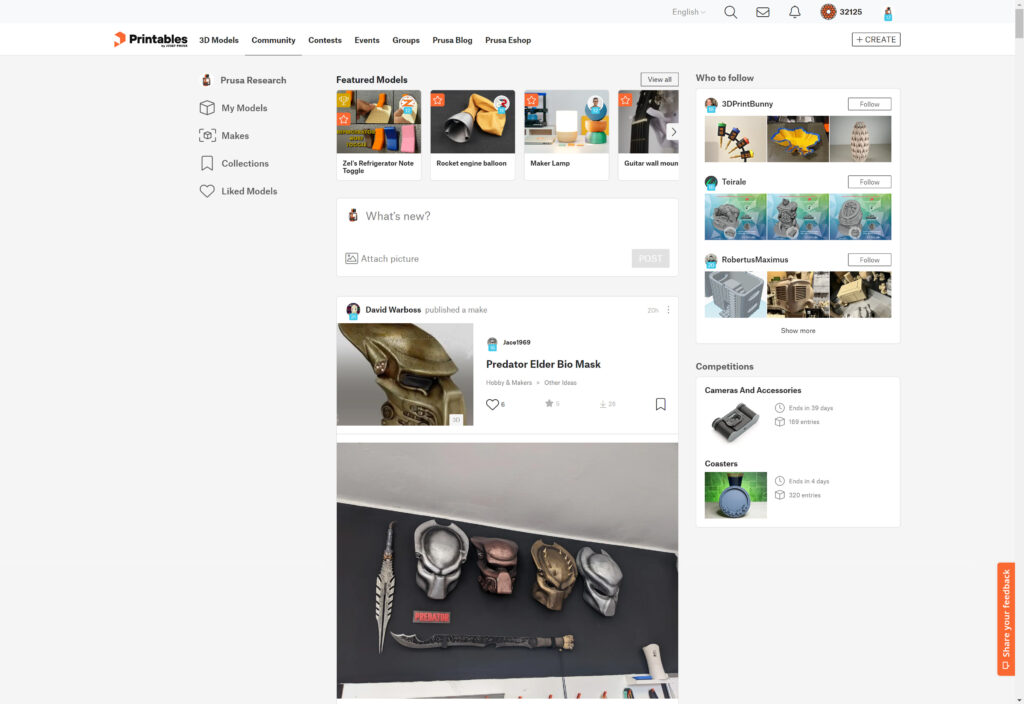Go to 3D Models menu
The image size is (1024, 704).
(219, 40)
